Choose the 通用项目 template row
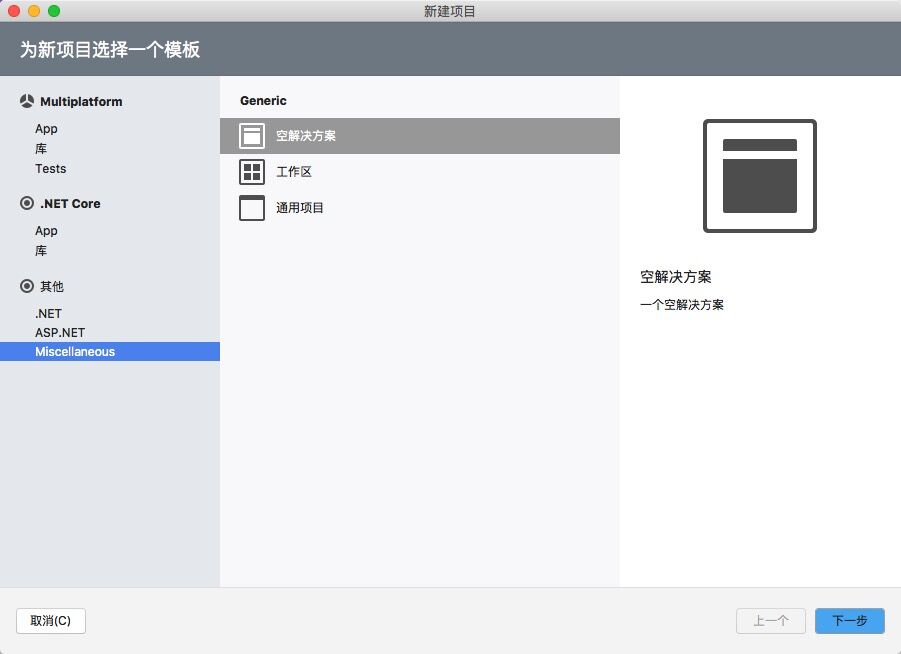The height and width of the screenshot is (654, 901). tap(419, 207)
